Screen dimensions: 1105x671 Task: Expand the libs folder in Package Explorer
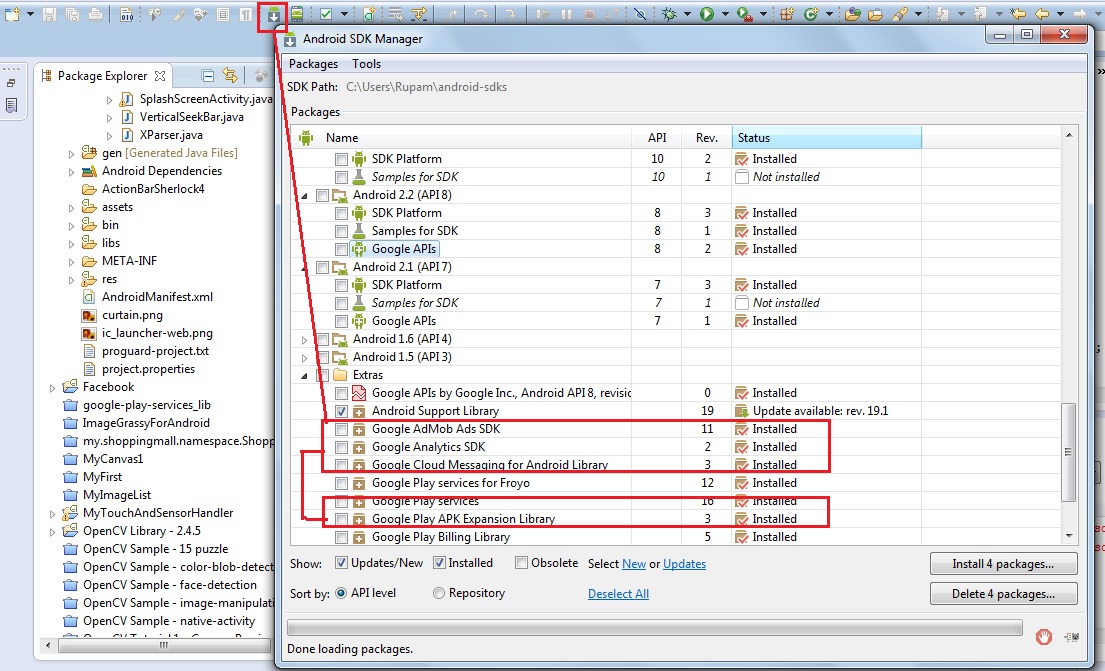pyautogui.click(x=71, y=244)
